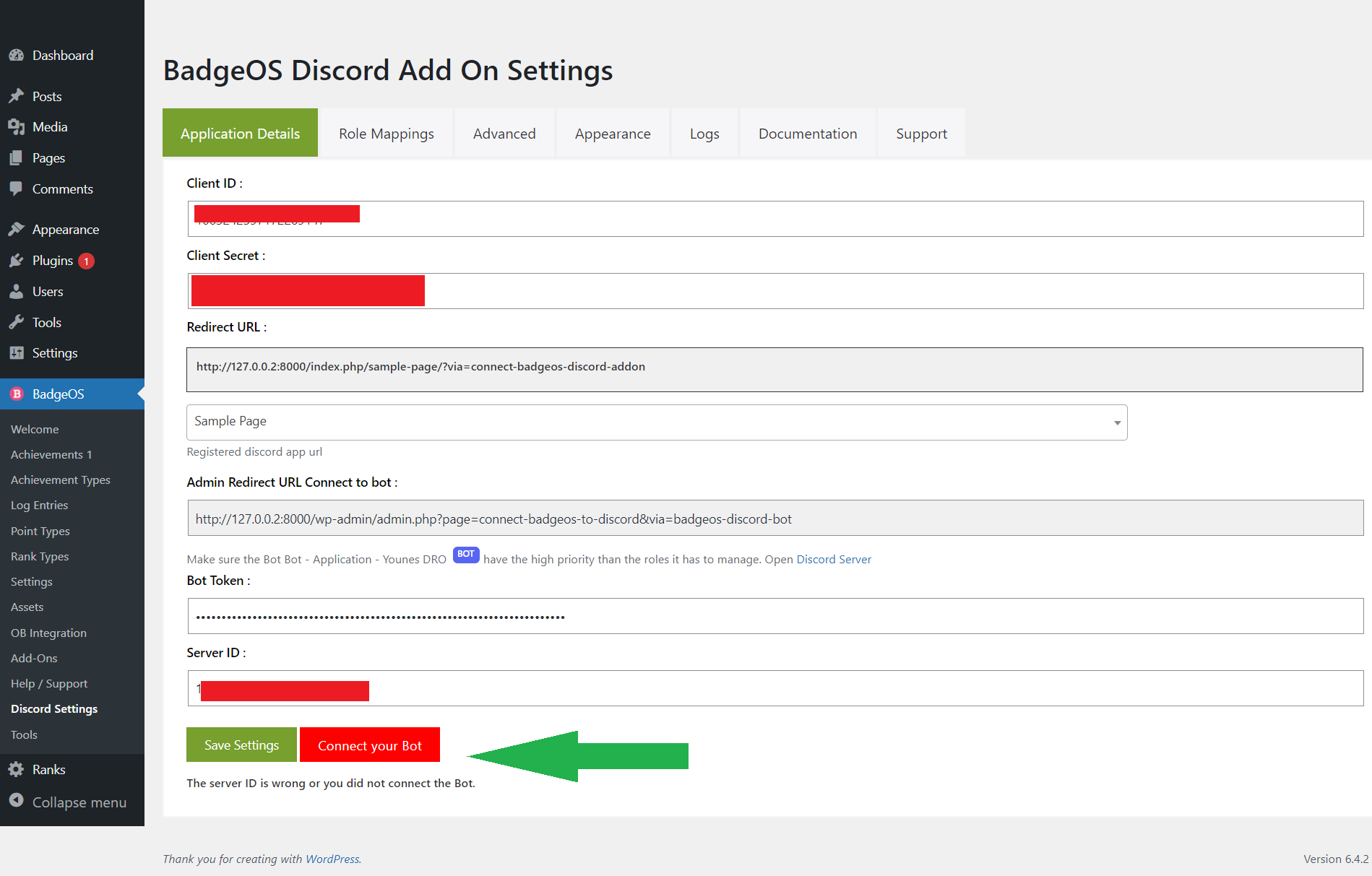Viewport: 1372px width, 876px height.
Task: Open the Documentation tab
Action: [x=807, y=133]
